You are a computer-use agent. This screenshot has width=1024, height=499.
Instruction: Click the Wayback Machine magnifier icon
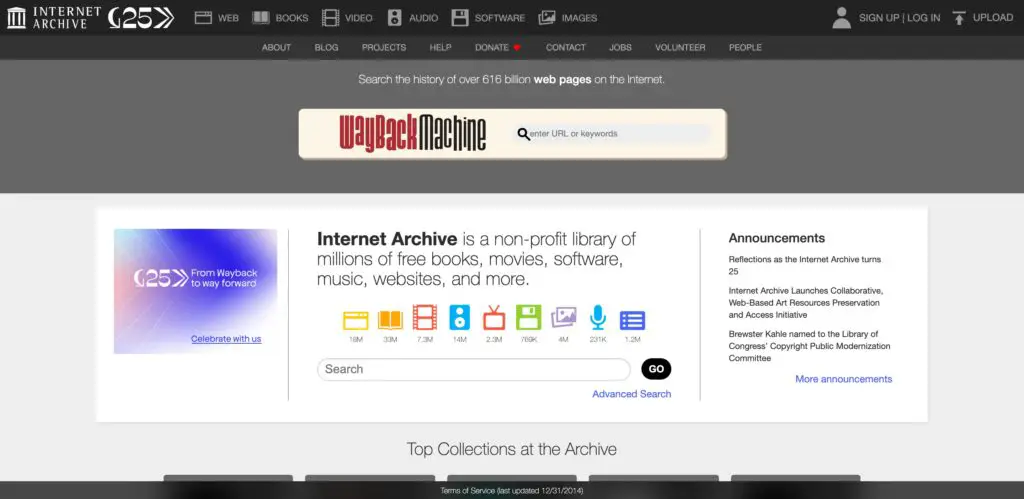(x=523, y=134)
